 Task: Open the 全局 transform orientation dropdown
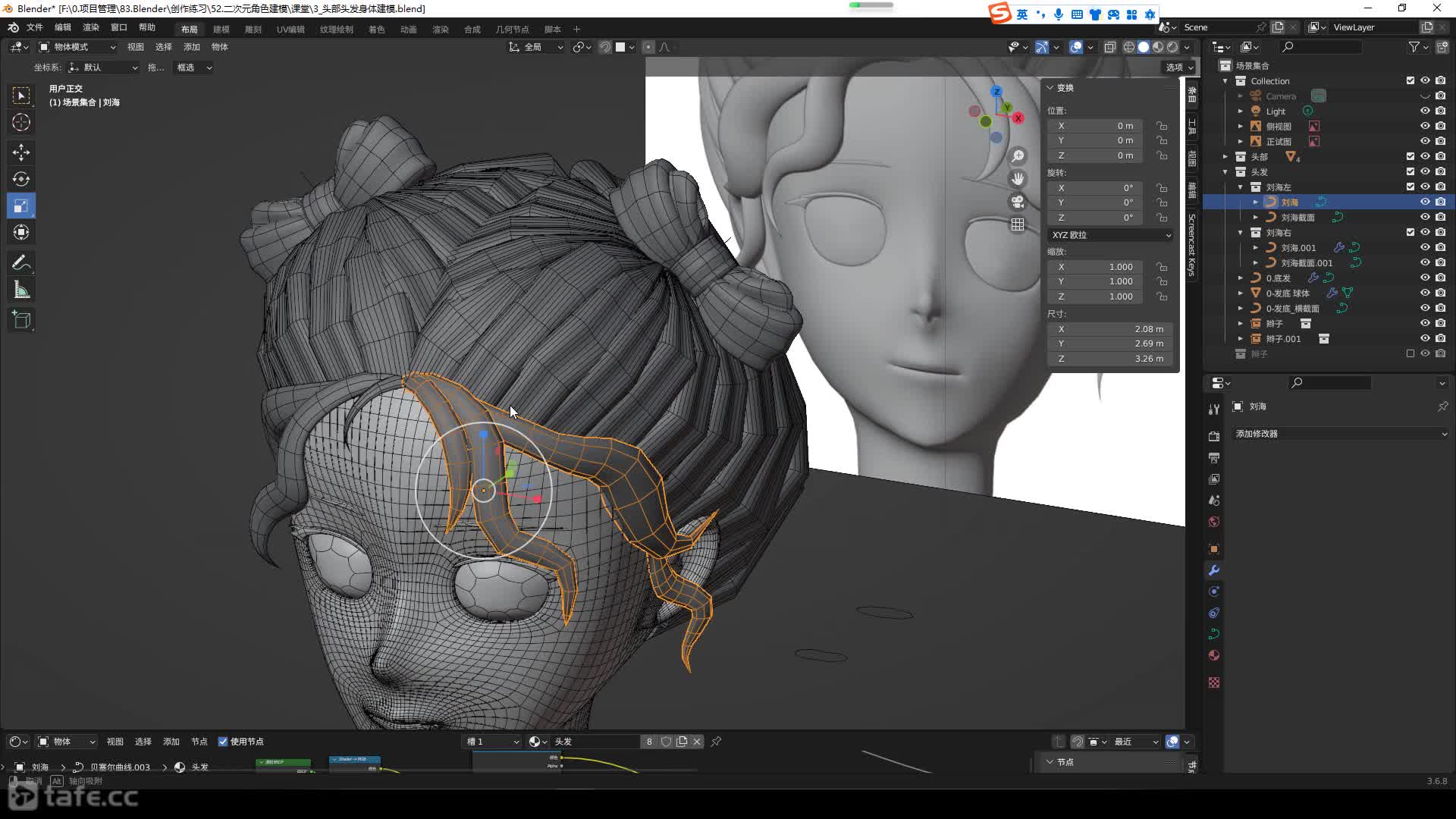point(536,47)
